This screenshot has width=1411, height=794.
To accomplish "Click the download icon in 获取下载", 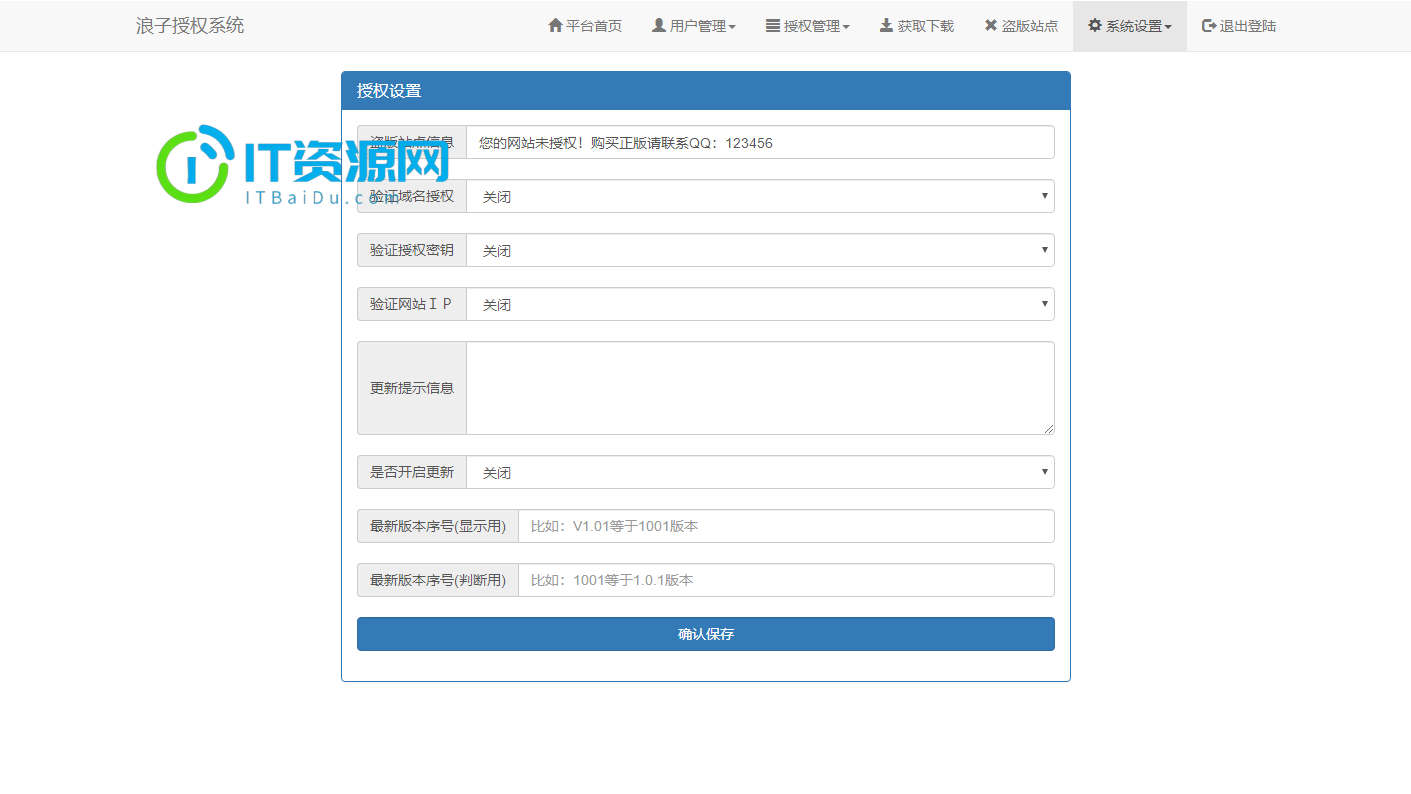I will tap(886, 25).
